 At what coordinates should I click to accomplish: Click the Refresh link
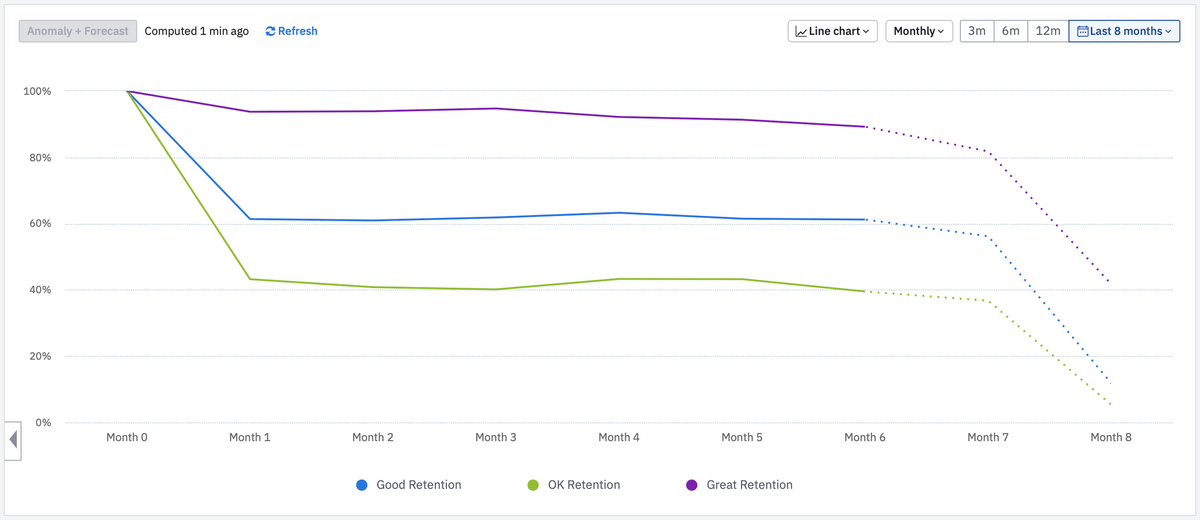(x=291, y=31)
